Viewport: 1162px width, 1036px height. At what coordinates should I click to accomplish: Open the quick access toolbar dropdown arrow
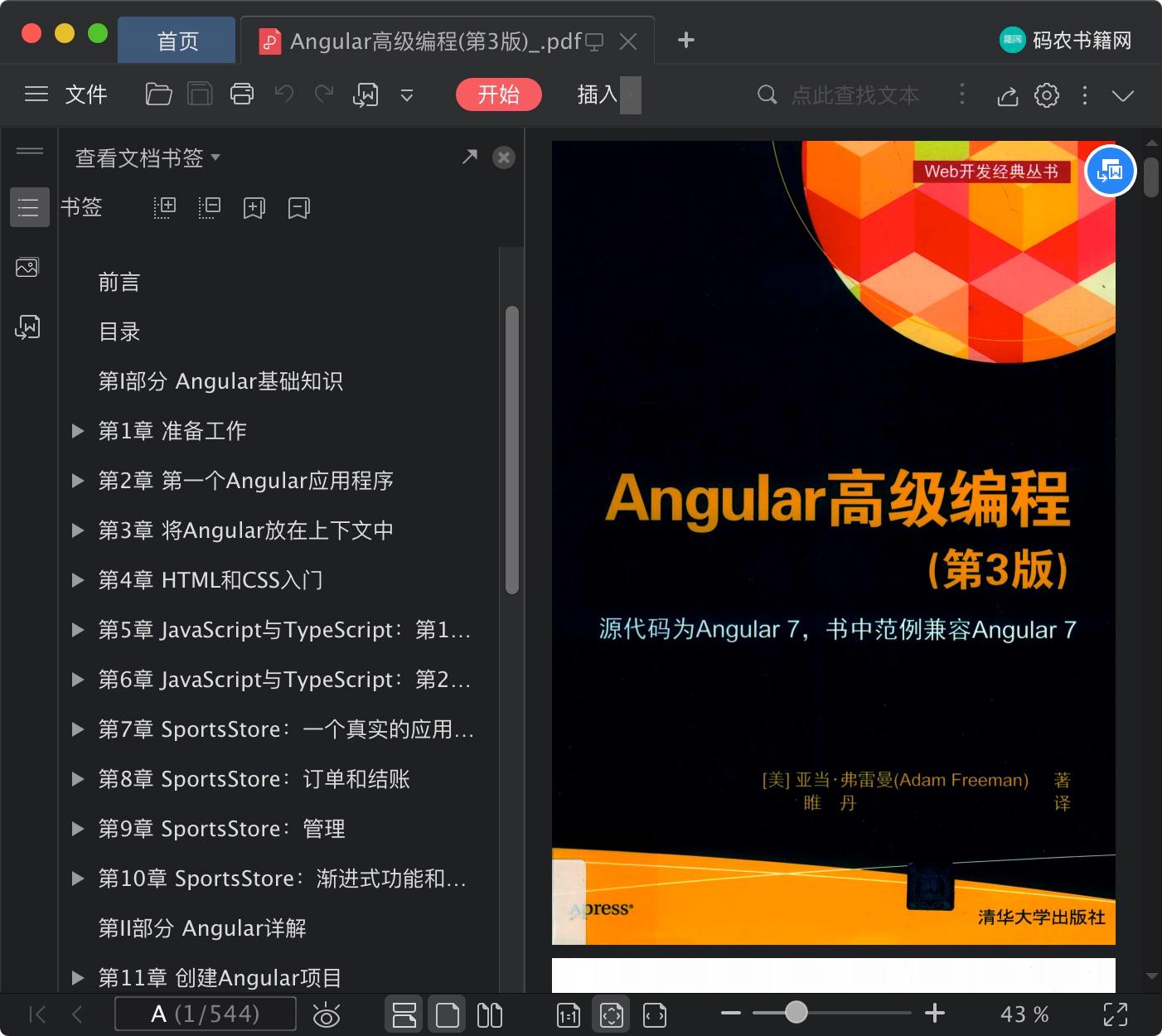point(407,95)
